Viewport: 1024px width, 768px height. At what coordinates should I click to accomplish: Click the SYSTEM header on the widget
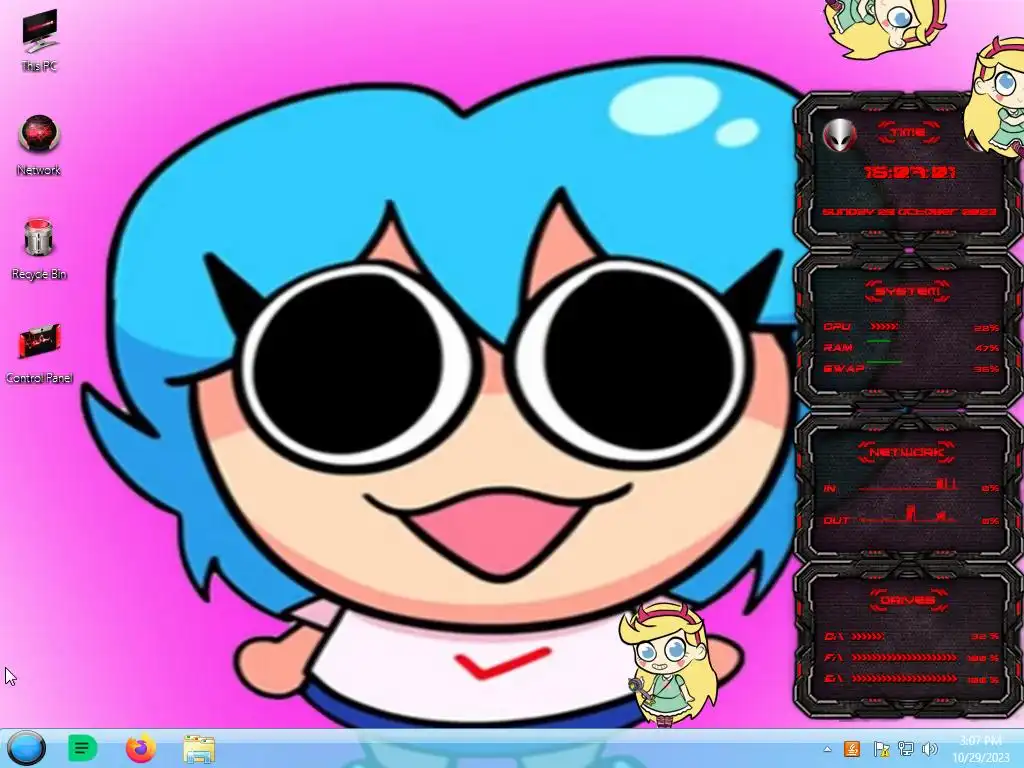908,291
